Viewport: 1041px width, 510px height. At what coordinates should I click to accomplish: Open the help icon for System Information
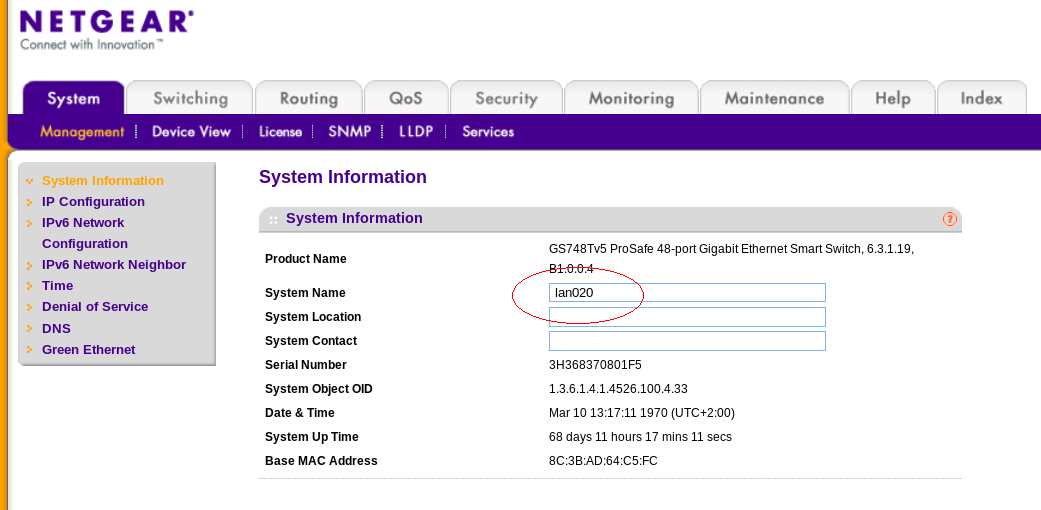pos(949,218)
